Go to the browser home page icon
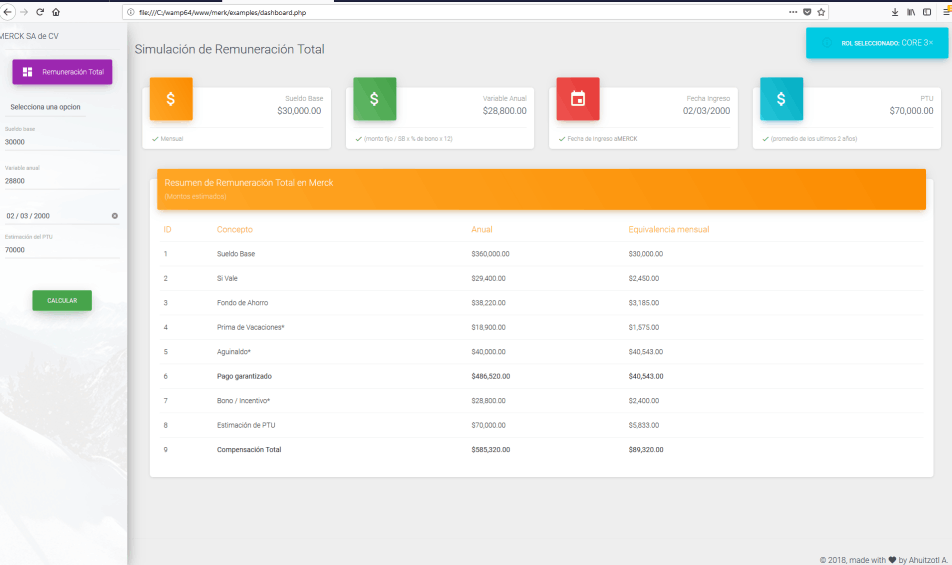 point(56,12)
